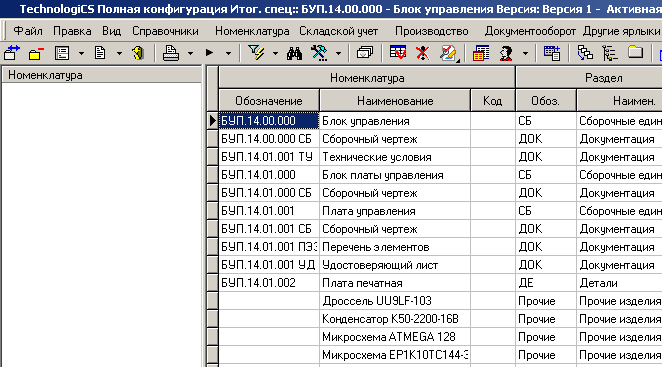Open the Документооборот menu
662x367 pixels.
click(530, 31)
